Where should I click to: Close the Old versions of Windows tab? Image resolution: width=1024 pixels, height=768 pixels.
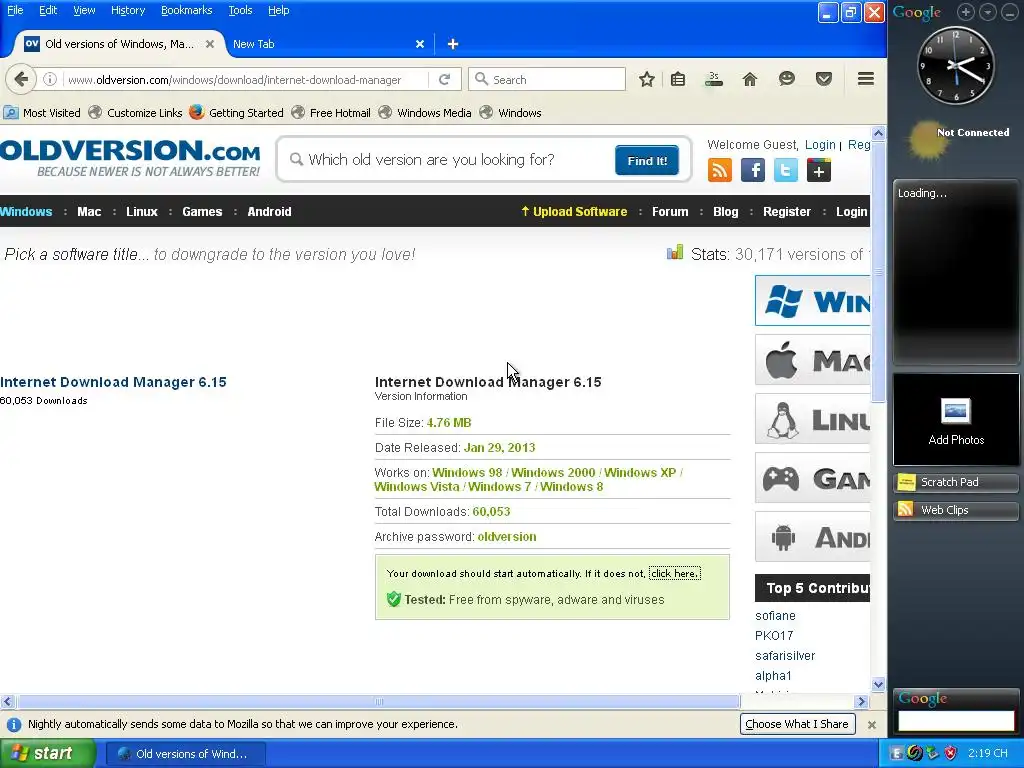210,44
